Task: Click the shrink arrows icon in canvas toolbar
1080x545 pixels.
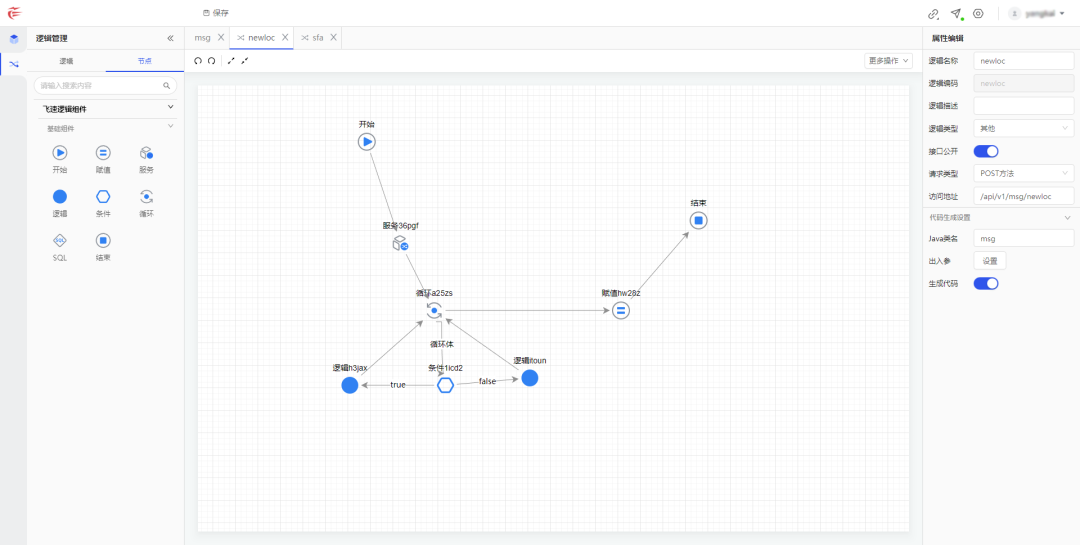Action: [x=245, y=61]
